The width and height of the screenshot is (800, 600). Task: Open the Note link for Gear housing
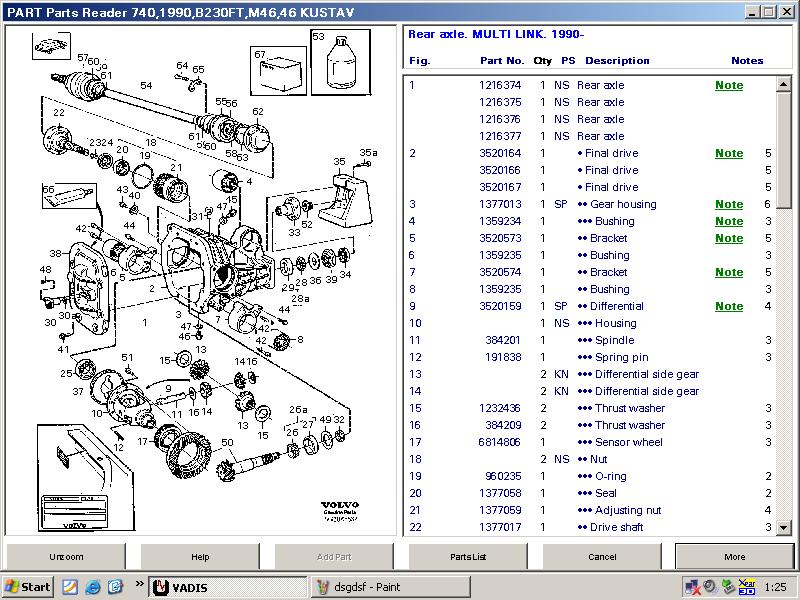click(729, 205)
